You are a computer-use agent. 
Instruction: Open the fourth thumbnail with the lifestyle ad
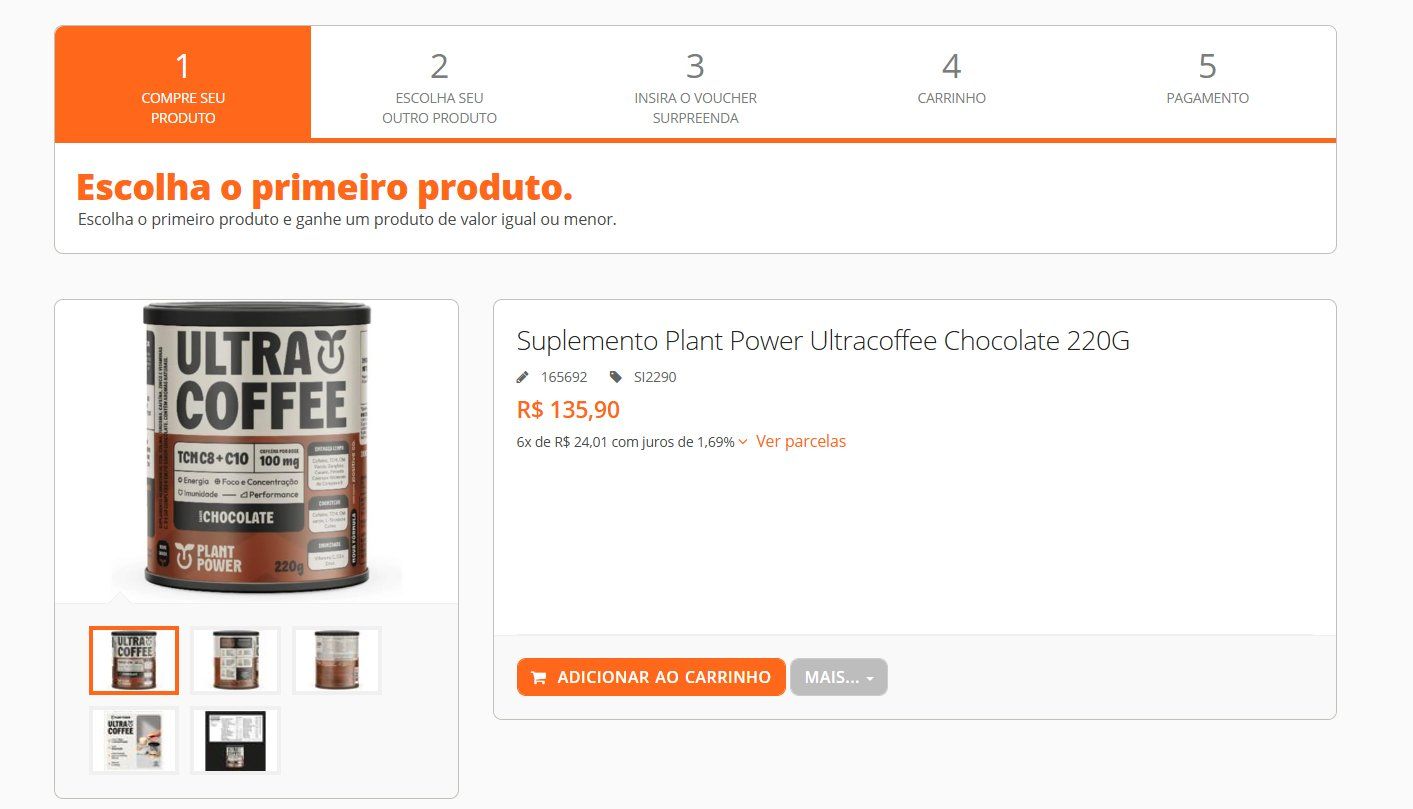[x=134, y=740]
